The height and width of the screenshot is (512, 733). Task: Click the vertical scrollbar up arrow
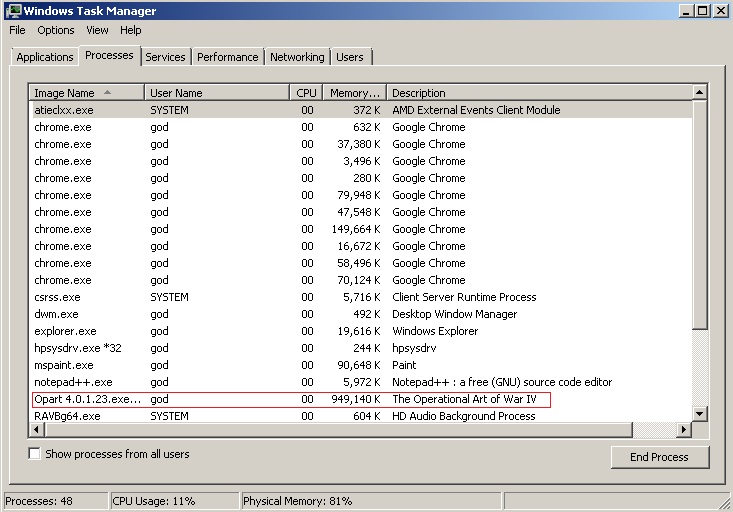click(699, 92)
